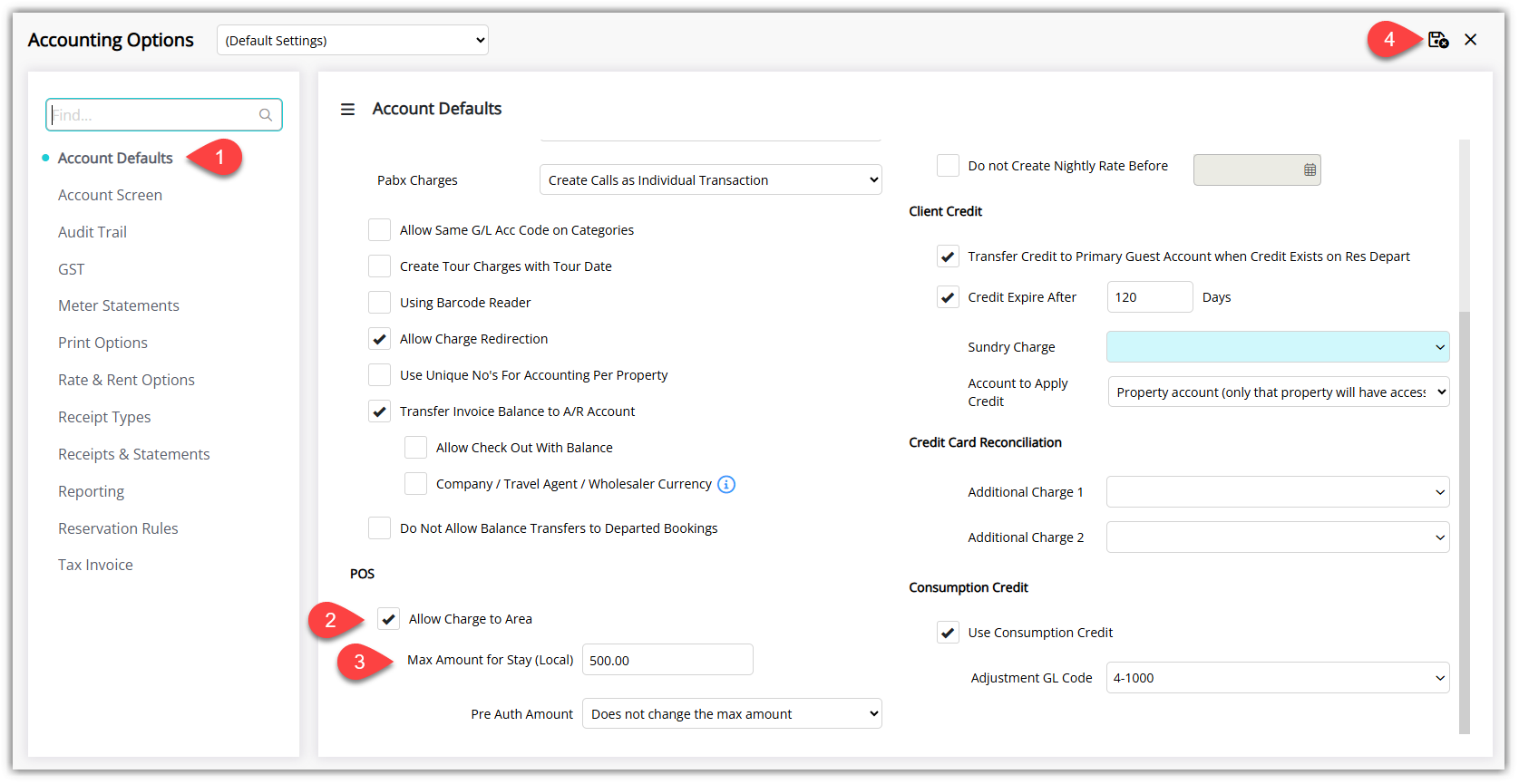Open the Additional Charge 1 dropdown

click(1278, 492)
